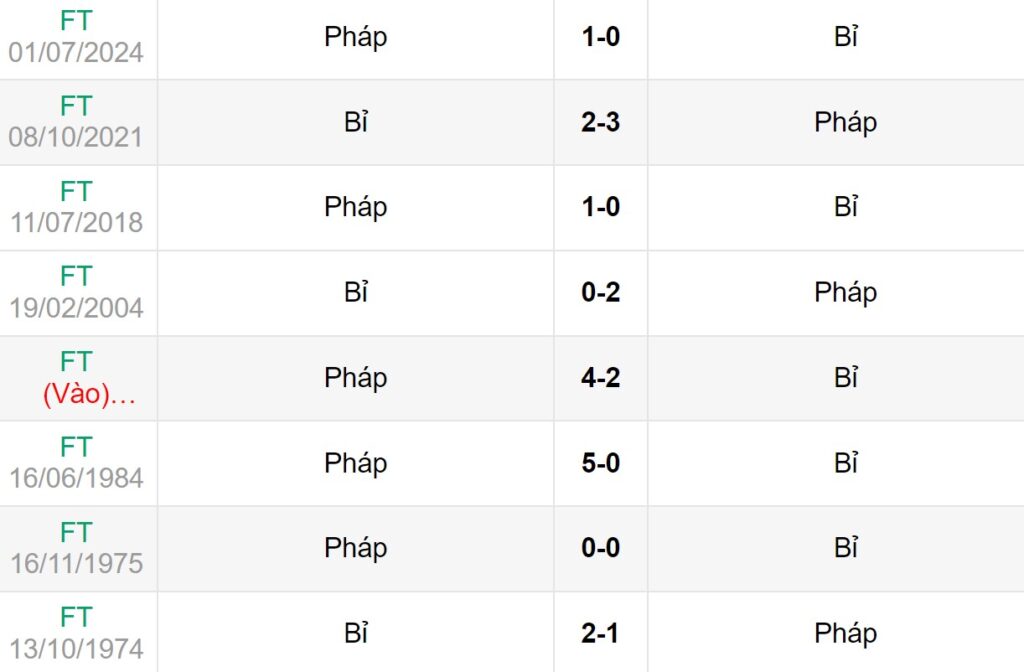Click the date 16/06/1984
Screen dimensions: 1024x672
pyautogui.click(x=77, y=478)
